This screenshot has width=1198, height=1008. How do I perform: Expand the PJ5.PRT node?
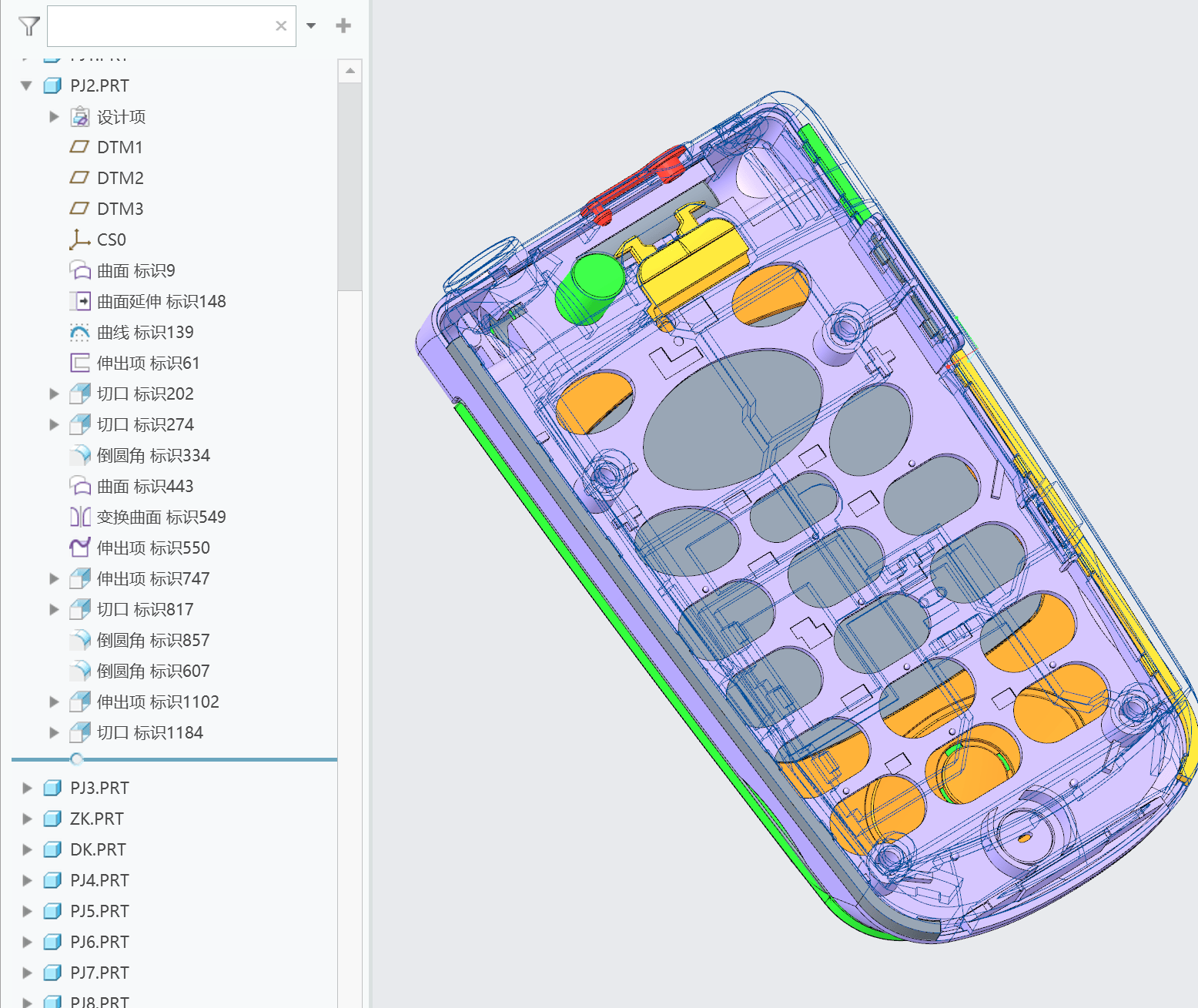pyautogui.click(x=27, y=911)
